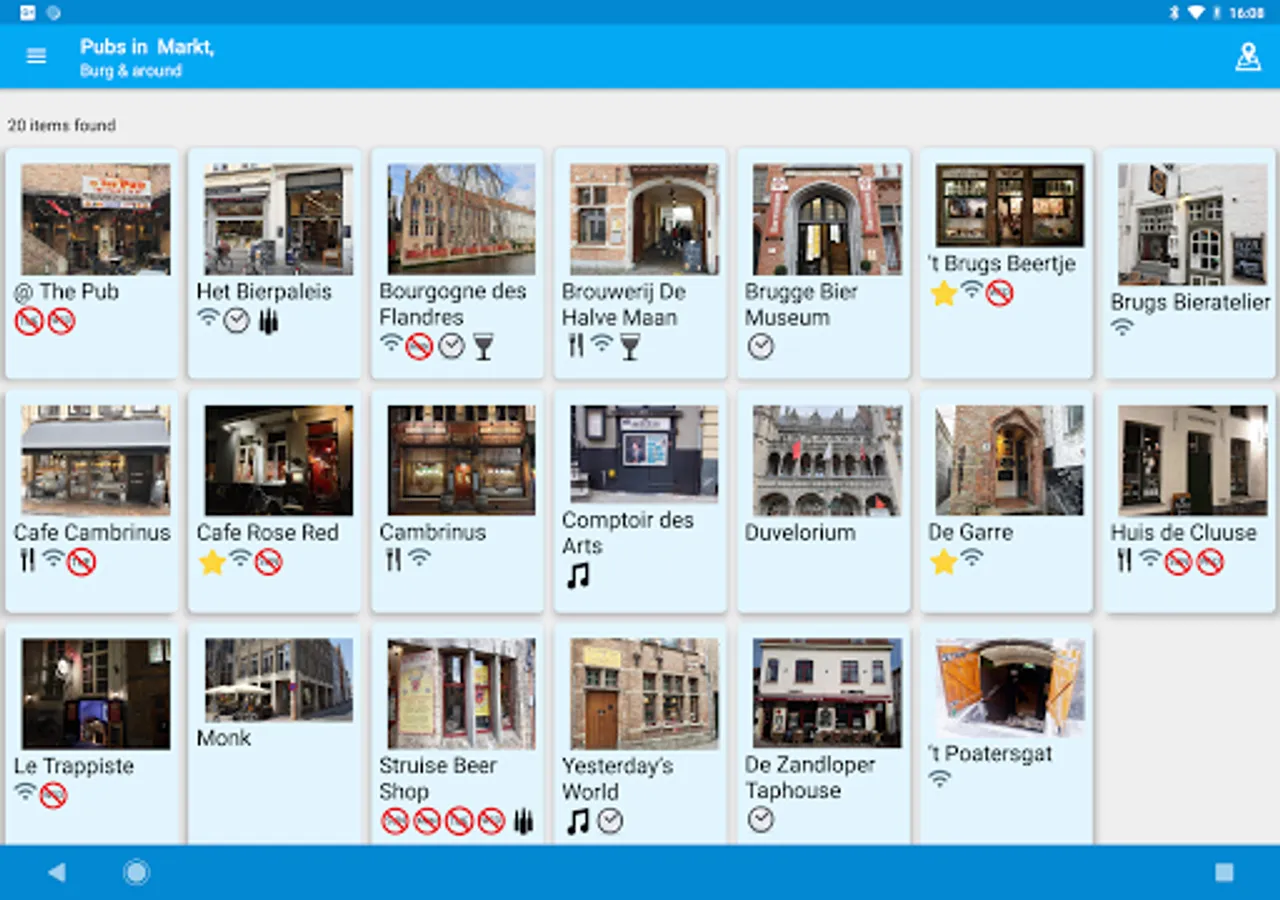
Task: Select the "Huis de Cluuse" name
Action: (1184, 533)
